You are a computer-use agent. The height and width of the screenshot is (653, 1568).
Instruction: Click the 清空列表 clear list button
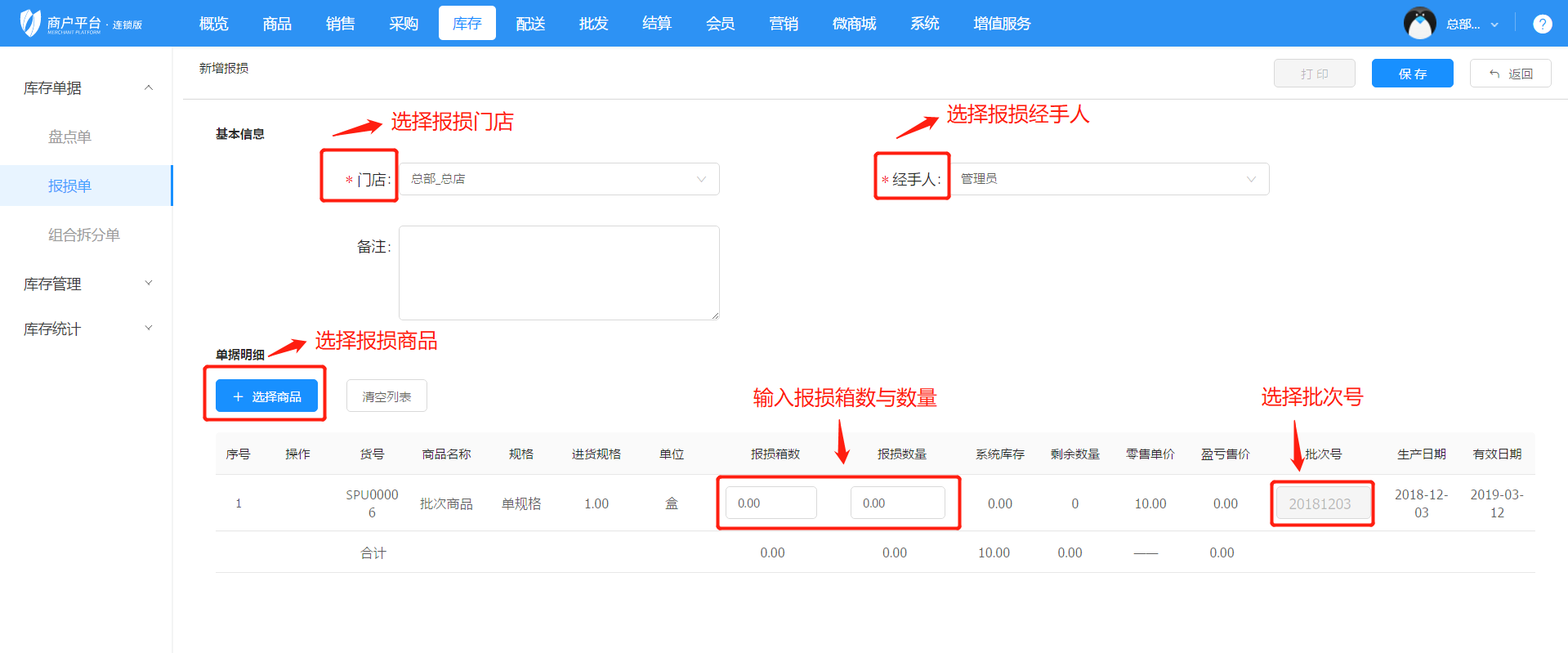(386, 396)
